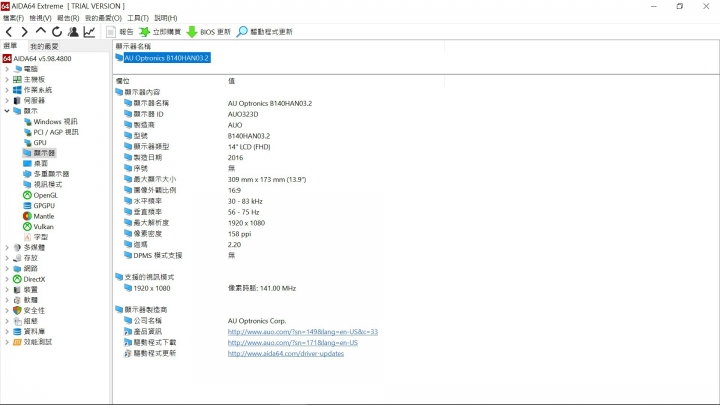
Task: Select the 視訊模式 tree item
Action: (43, 185)
